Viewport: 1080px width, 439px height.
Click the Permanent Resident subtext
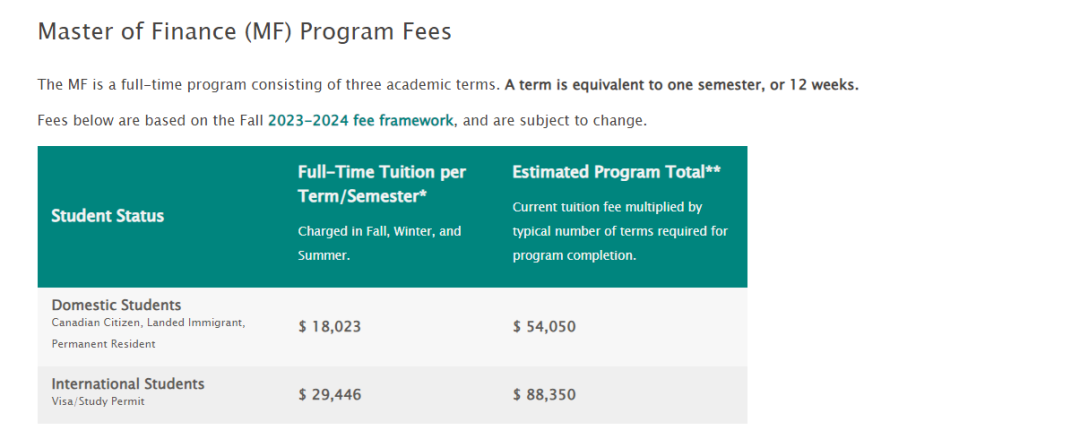(103, 344)
